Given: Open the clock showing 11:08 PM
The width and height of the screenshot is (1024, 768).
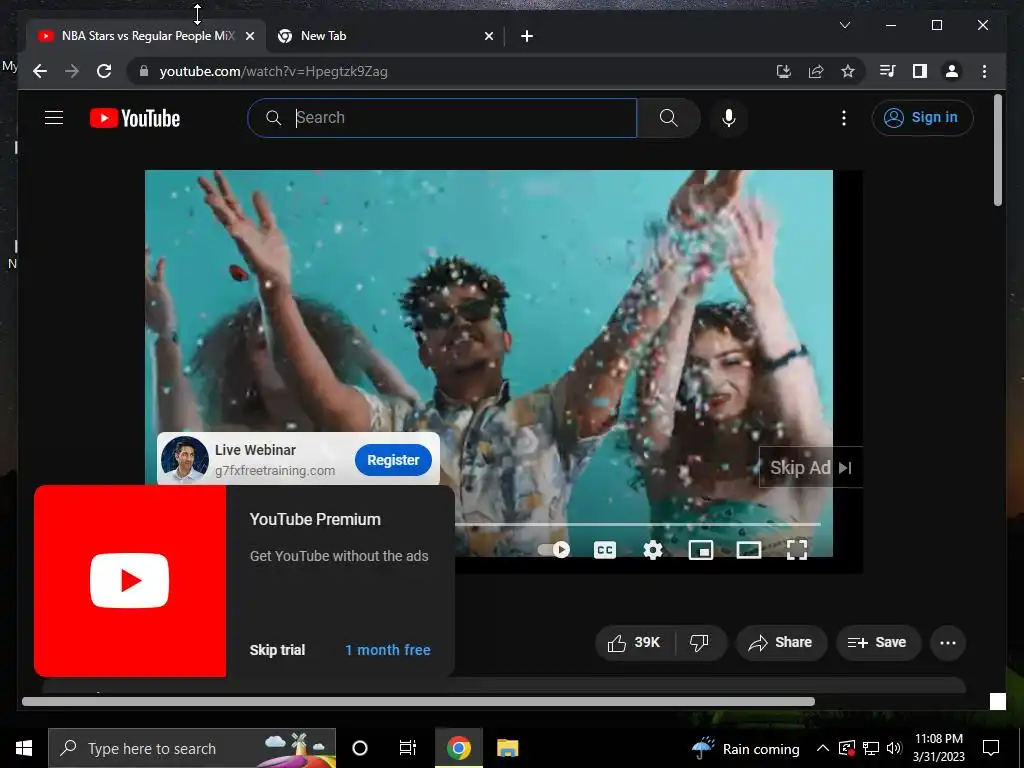Looking at the screenshot, I should pos(938,748).
